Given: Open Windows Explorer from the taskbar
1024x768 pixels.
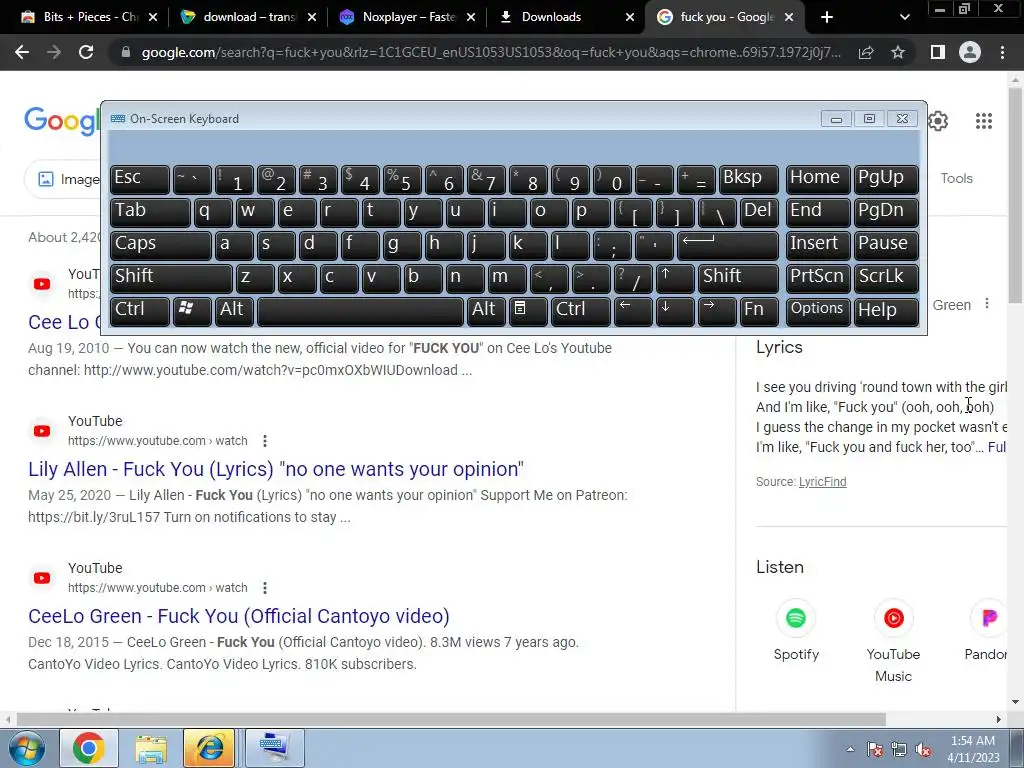Looking at the screenshot, I should pos(151,748).
